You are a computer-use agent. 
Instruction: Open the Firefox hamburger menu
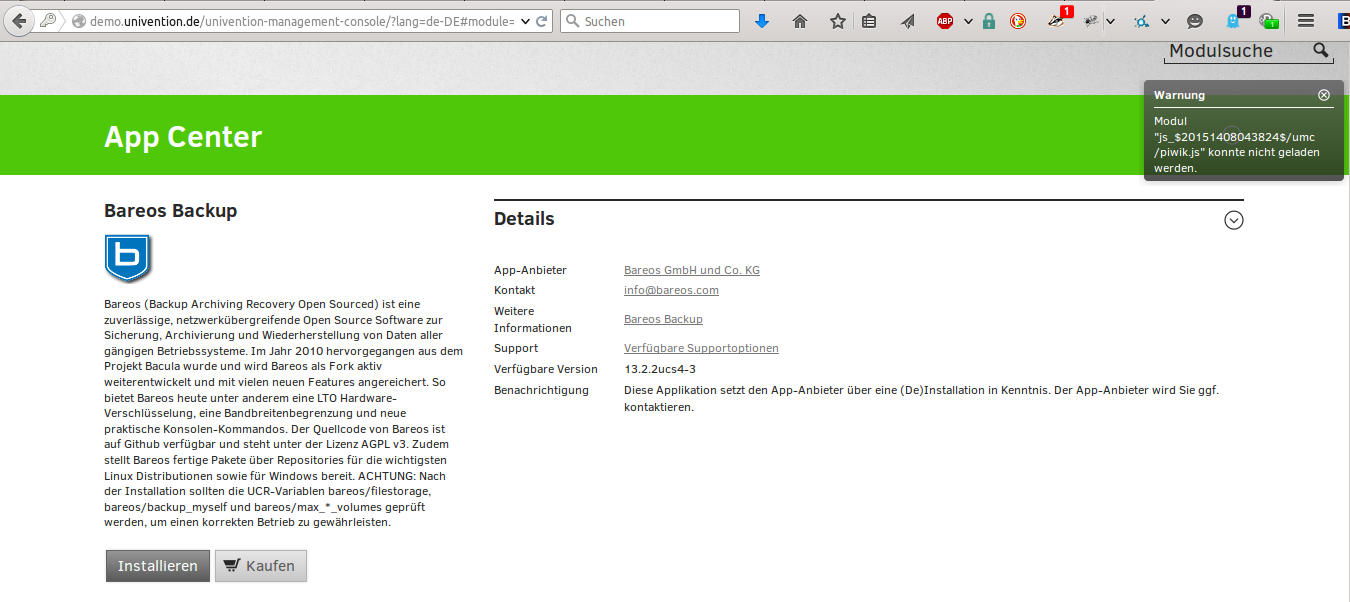[x=1305, y=21]
